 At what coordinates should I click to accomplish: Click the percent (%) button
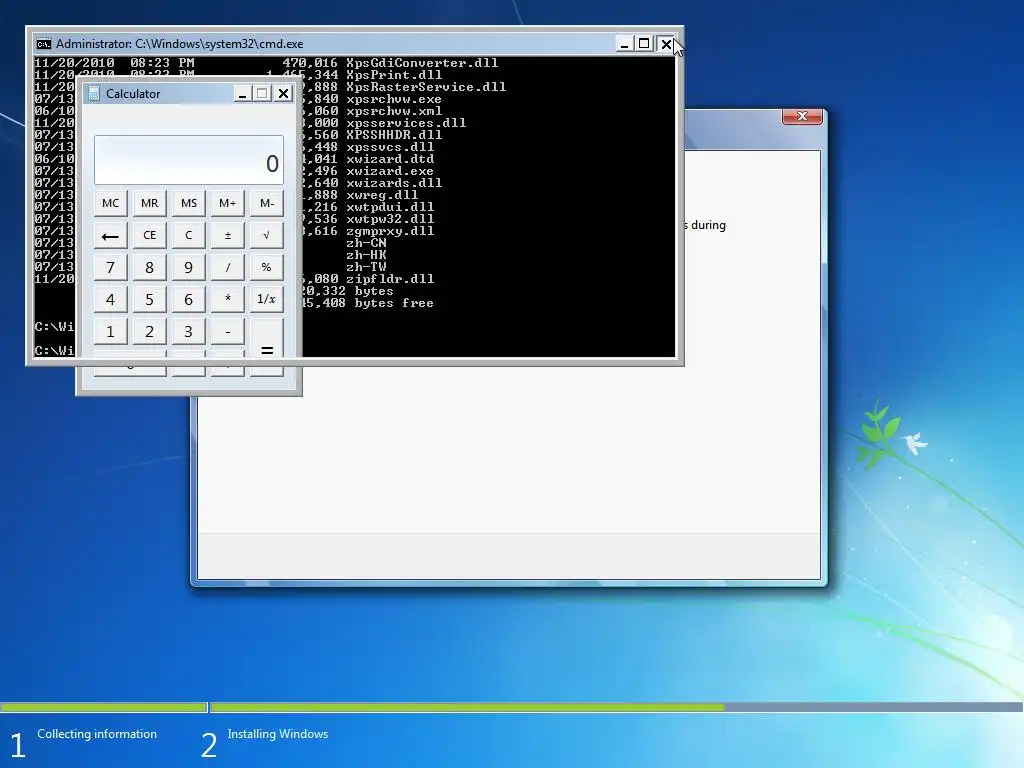click(266, 267)
